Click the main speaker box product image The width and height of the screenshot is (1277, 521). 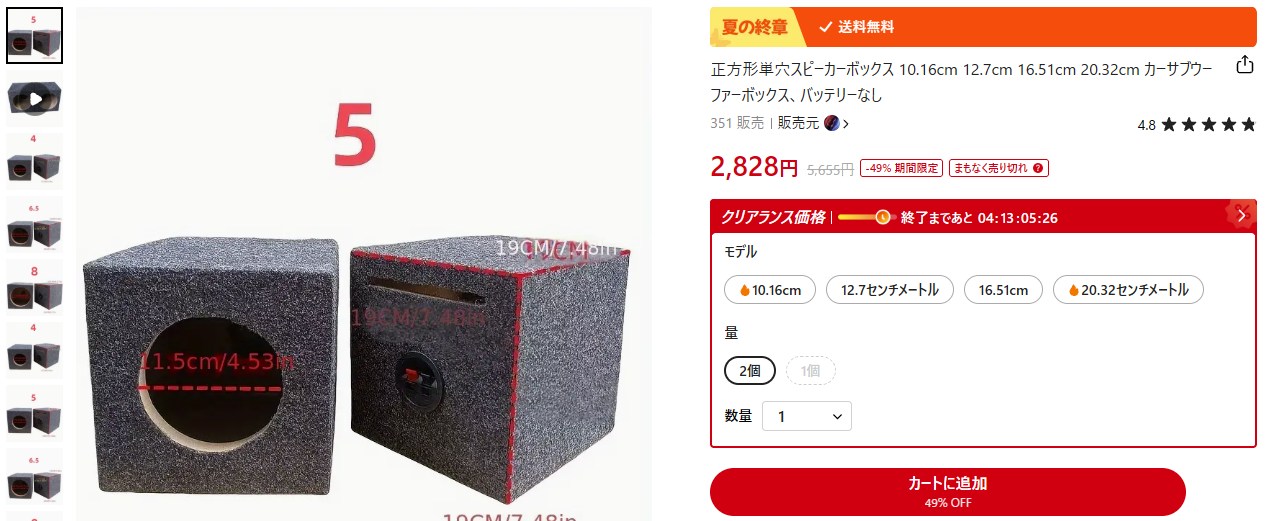pos(364,264)
